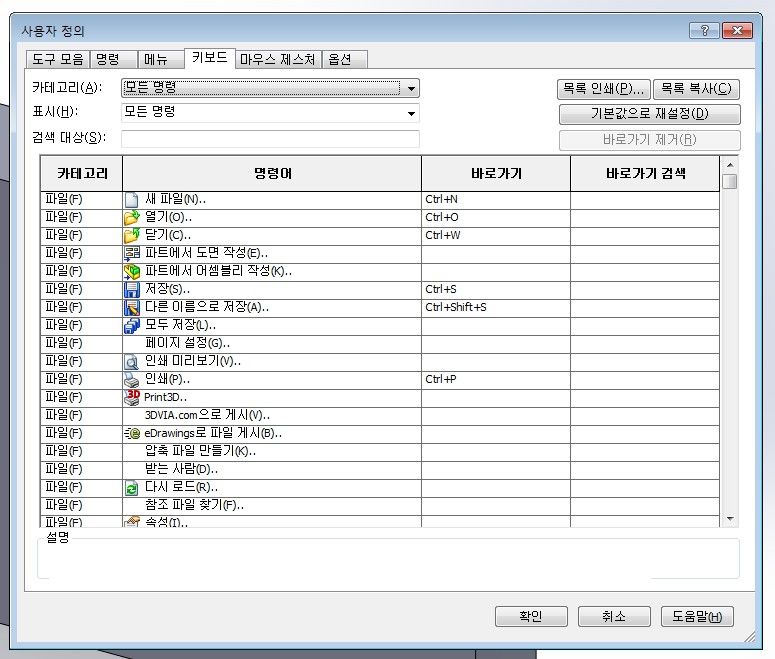This screenshot has width=775, height=659.
Task: Click the Make Assembly from Part icon
Action: coord(131,271)
